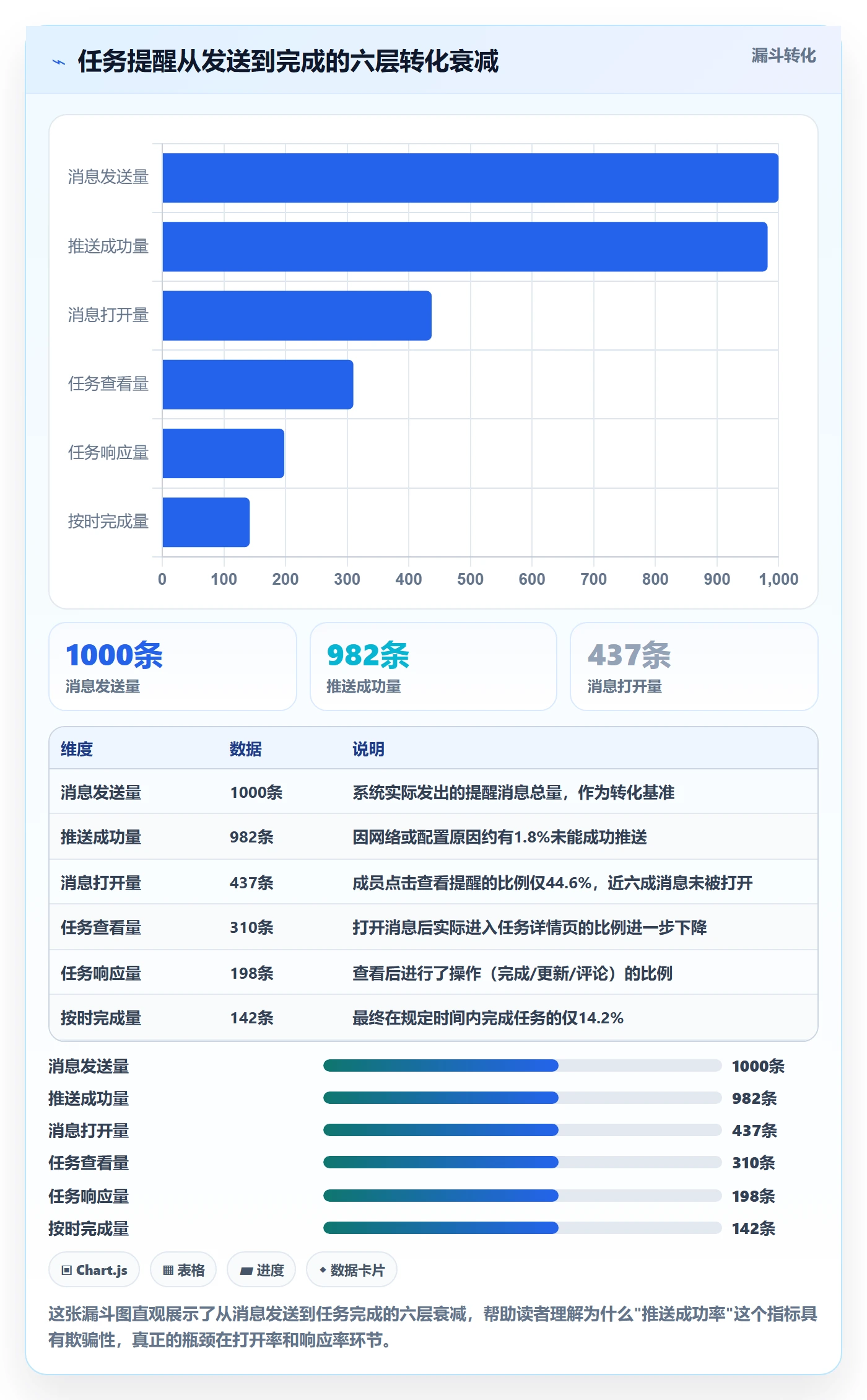This screenshot has width=867, height=1400.
Task: Click the 进度 tag chip
Action: (261, 1270)
